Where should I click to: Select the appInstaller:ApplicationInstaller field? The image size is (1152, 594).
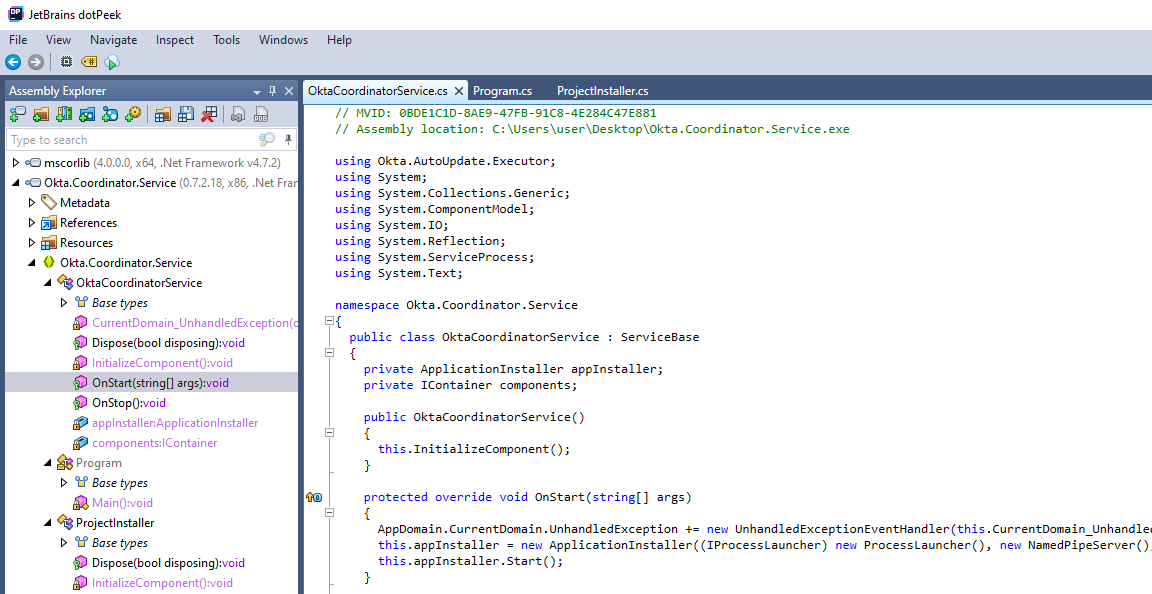coord(175,423)
